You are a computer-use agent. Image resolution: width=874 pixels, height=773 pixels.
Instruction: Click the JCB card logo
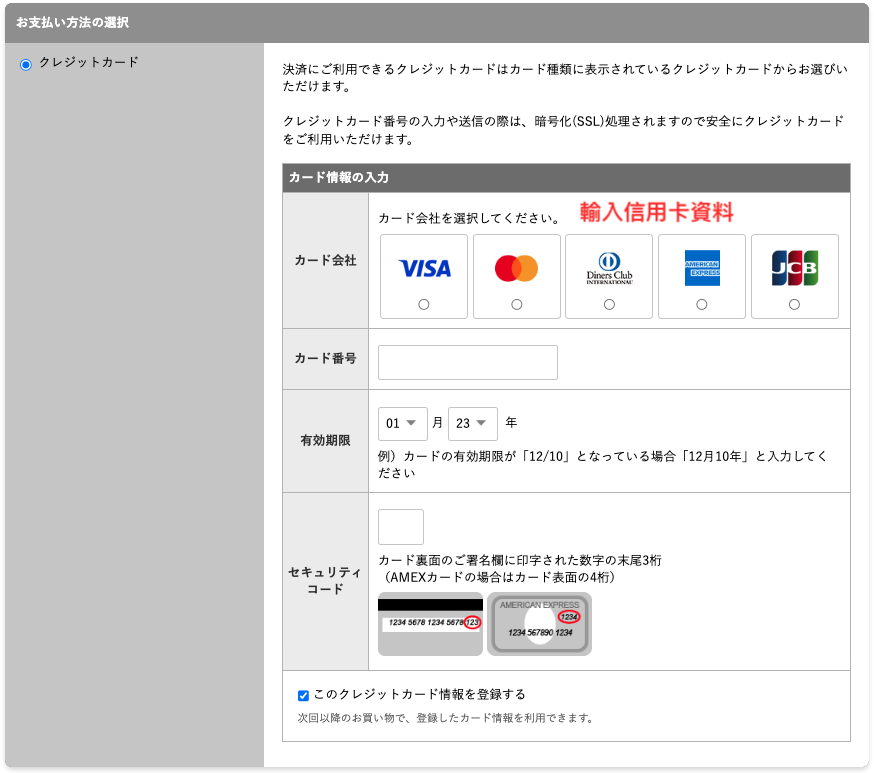coord(794,268)
